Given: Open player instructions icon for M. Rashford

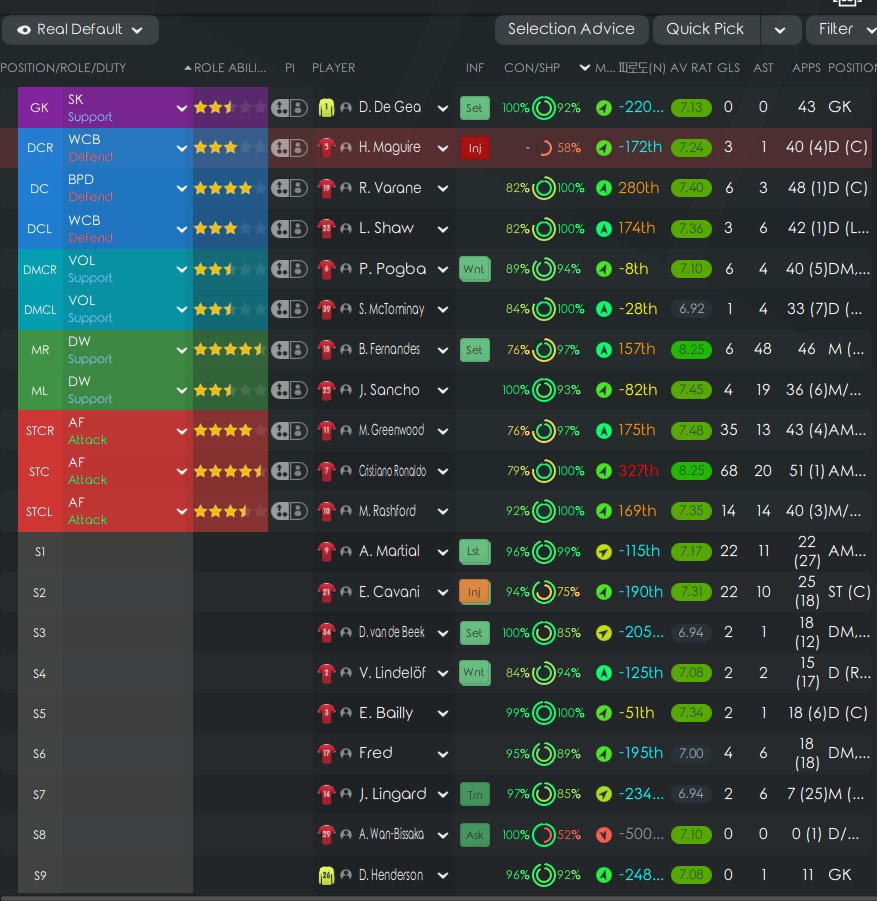Looking at the screenshot, I should [x=289, y=511].
